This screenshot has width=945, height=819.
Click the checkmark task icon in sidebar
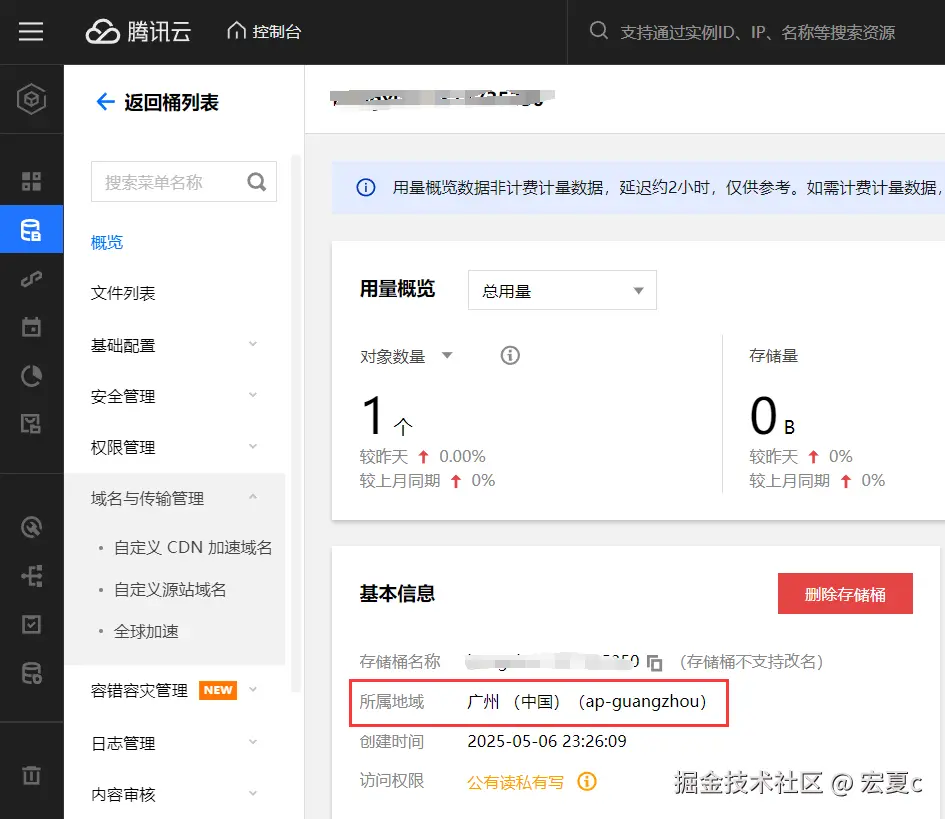(31, 624)
